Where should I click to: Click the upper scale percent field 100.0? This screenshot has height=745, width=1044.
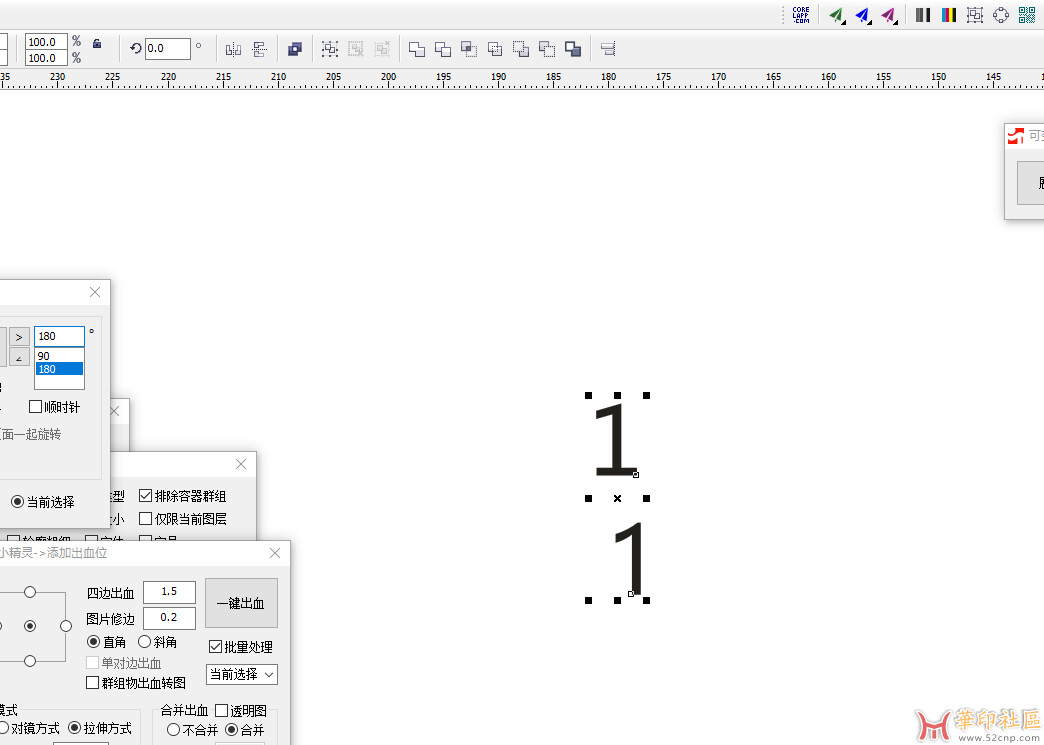(x=46, y=41)
